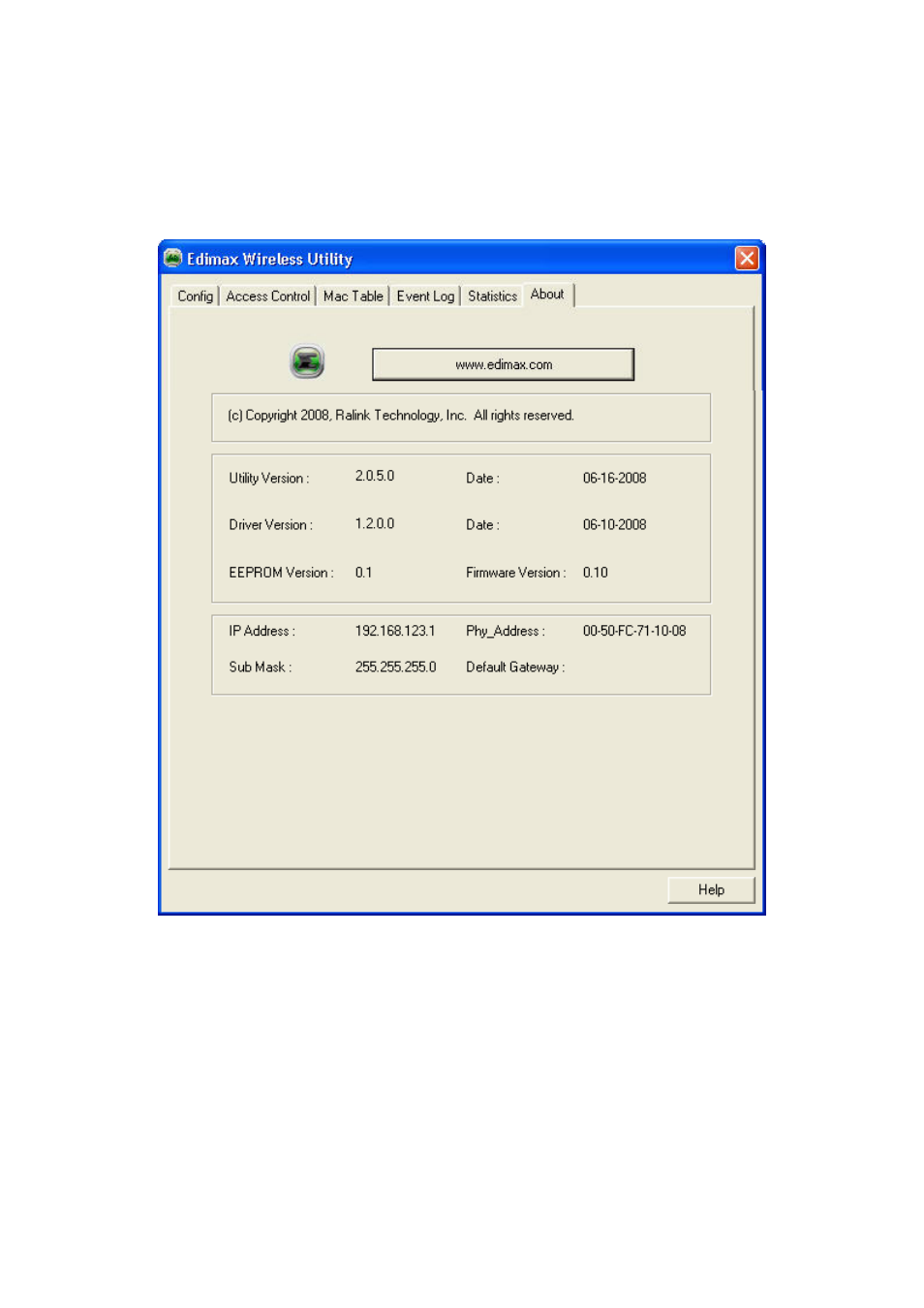
Task: Click the Firmware Version value 0.10
Action: (596, 573)
